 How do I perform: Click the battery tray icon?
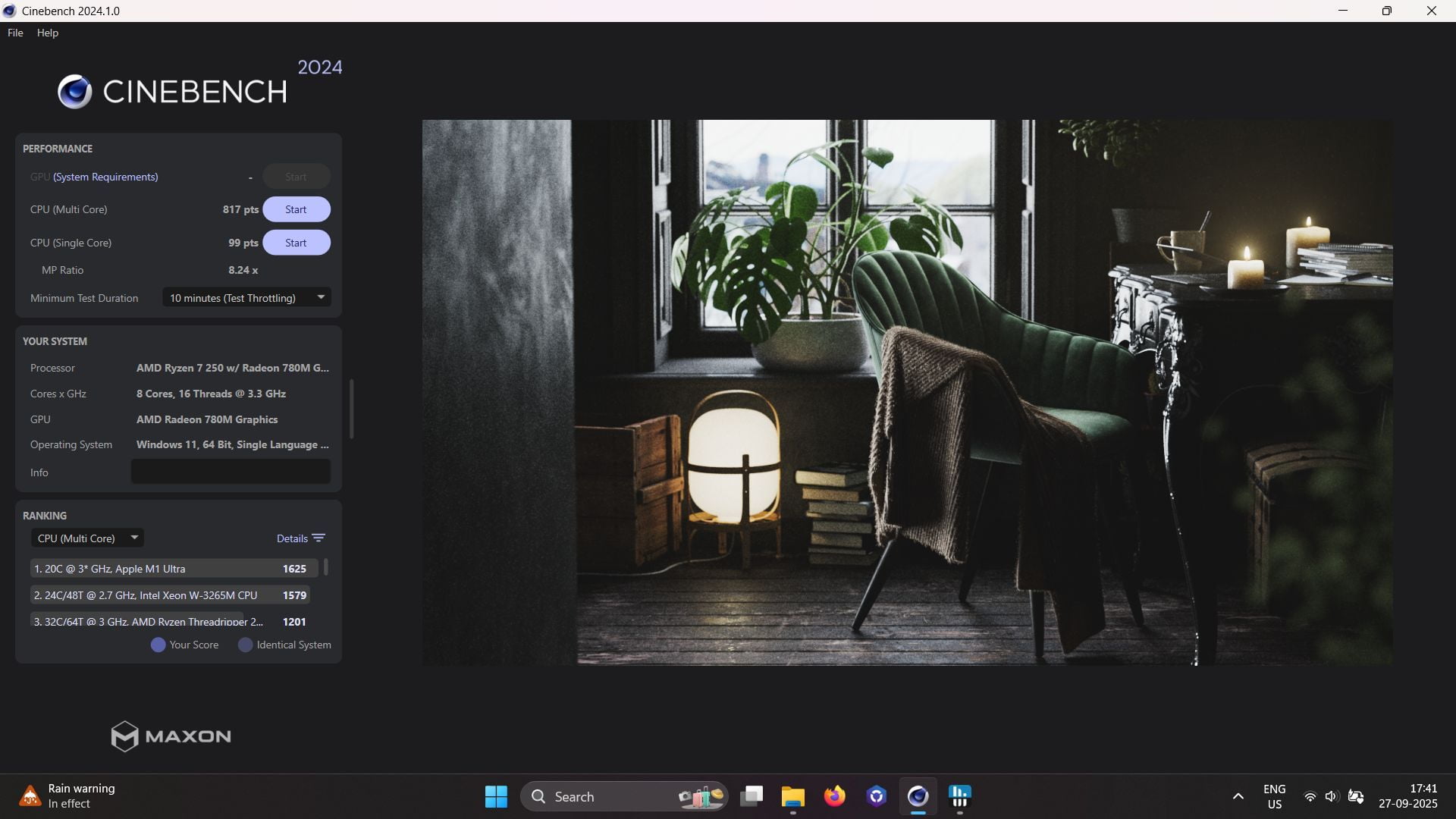pos(1356,796)
